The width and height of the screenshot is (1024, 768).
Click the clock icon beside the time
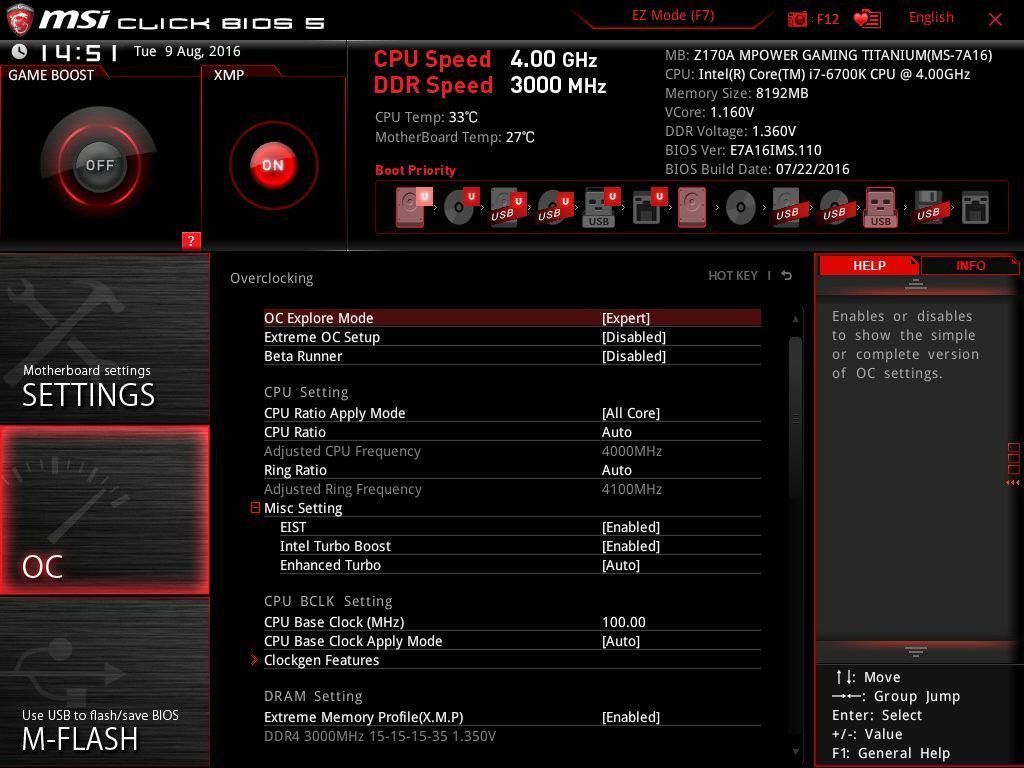19,52
